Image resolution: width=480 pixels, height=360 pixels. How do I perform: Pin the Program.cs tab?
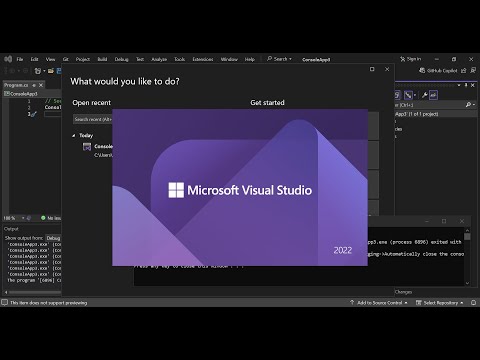(34, 85)
